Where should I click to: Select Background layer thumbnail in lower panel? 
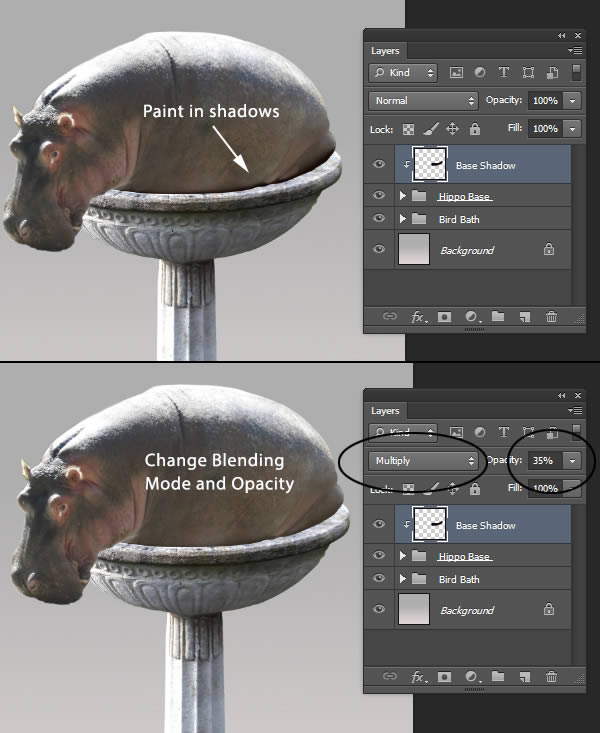(414, 610)
